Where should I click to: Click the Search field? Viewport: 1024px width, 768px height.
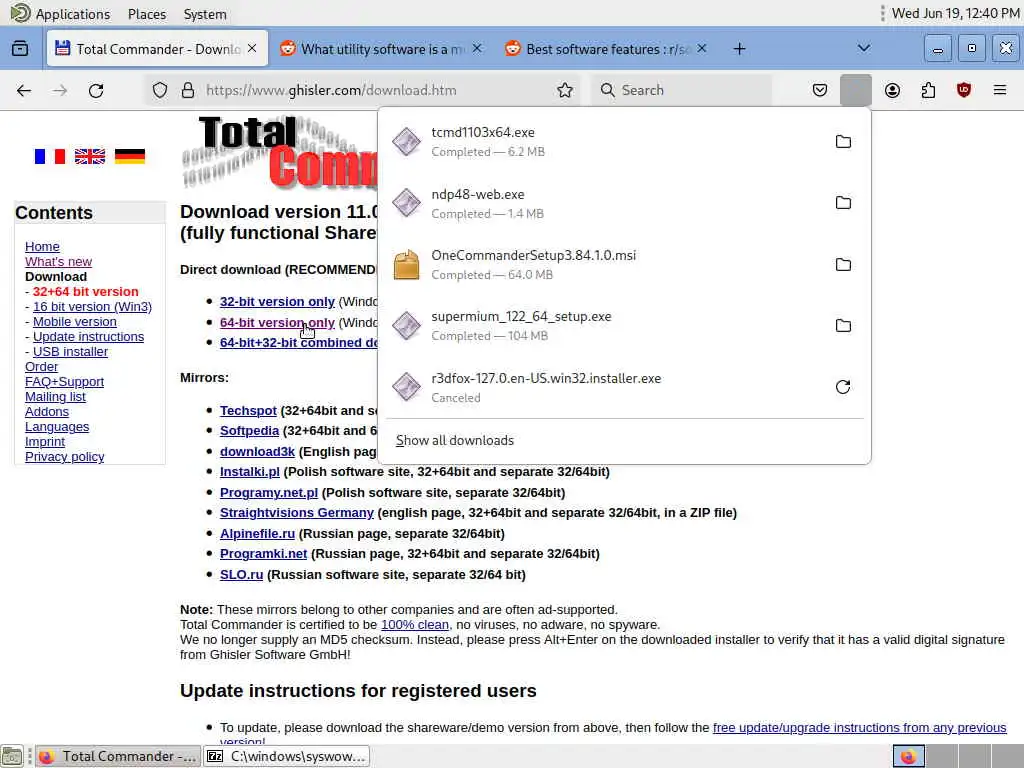point(680,90)
